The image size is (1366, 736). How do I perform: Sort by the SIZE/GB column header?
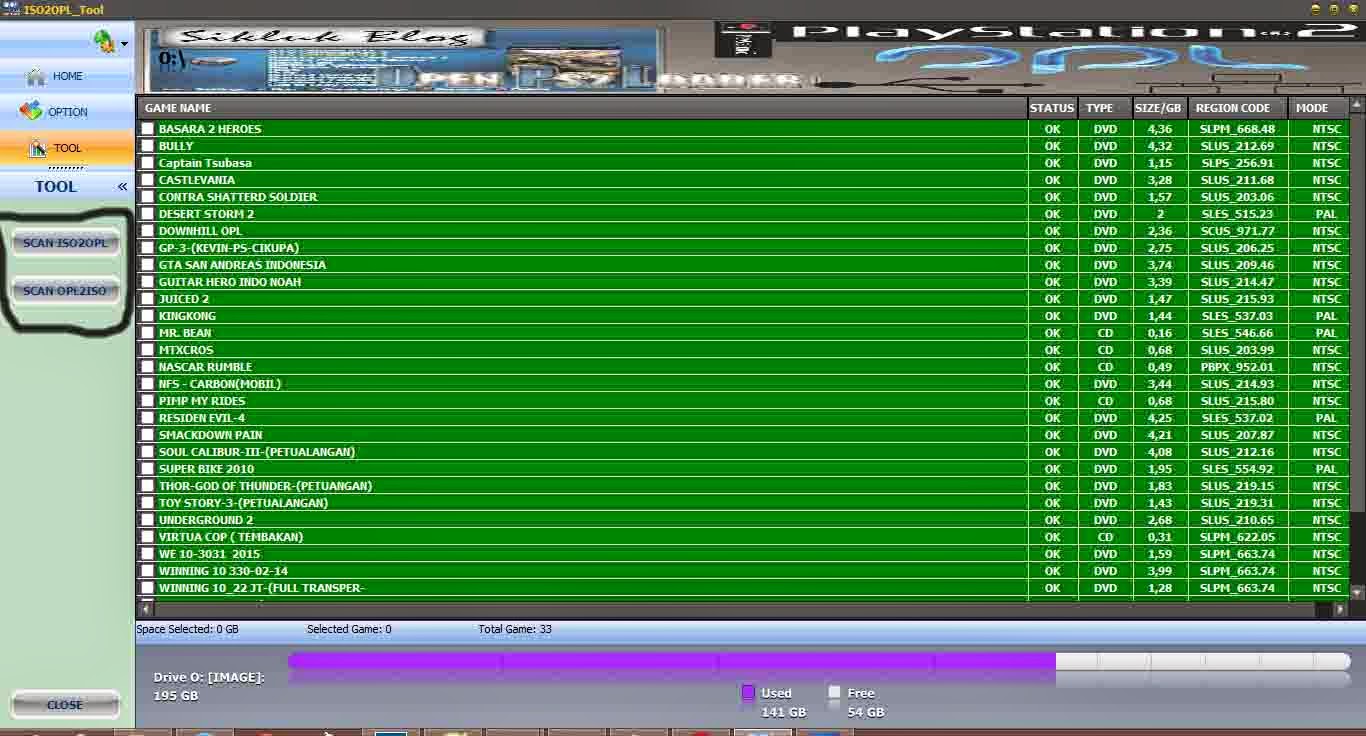(x=1160, y=108)
